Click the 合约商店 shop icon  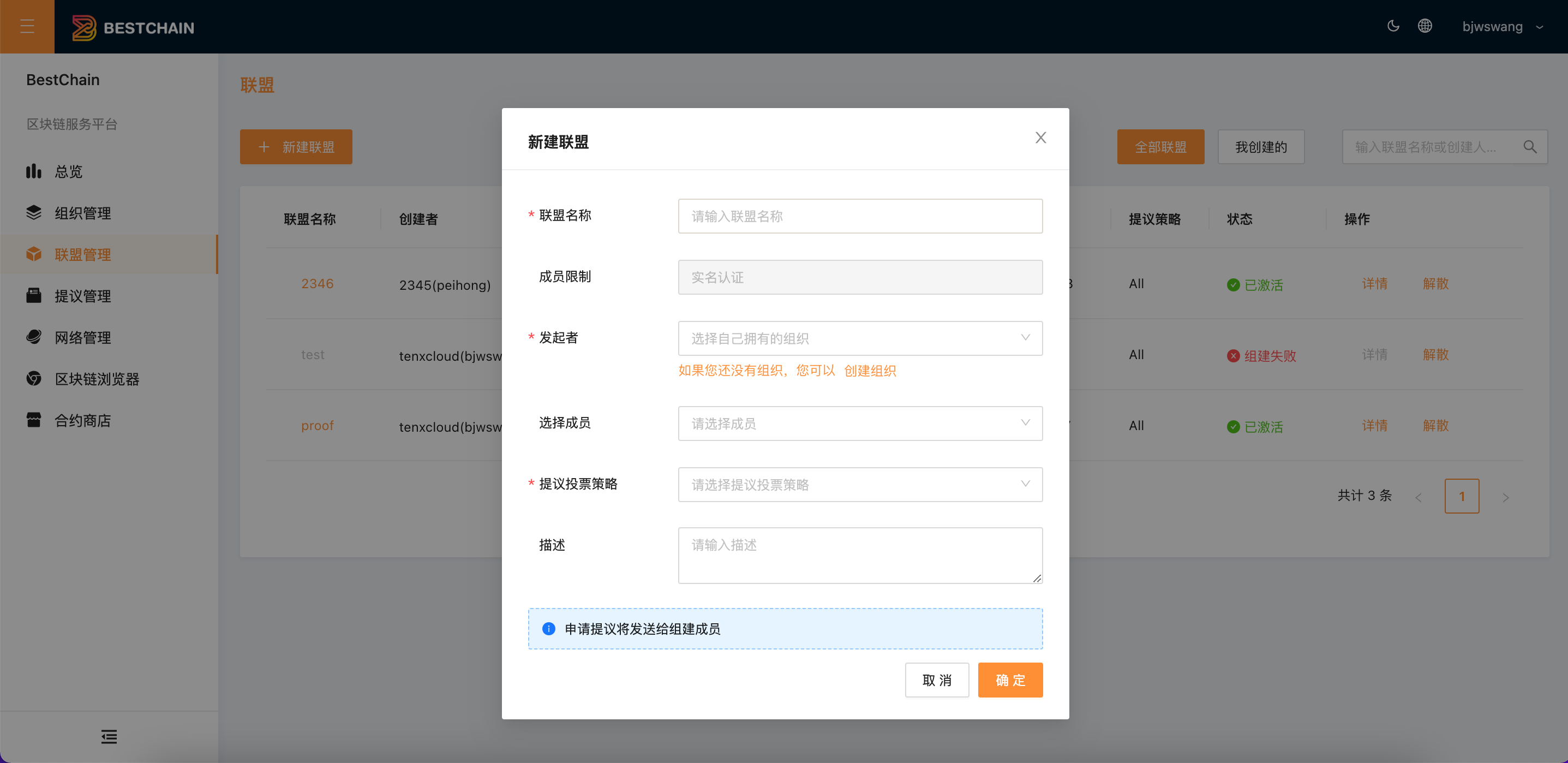(x=33, y=420)
